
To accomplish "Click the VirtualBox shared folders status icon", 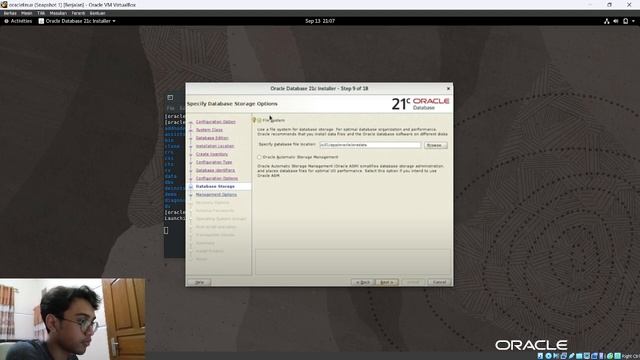I will (579, 356).
